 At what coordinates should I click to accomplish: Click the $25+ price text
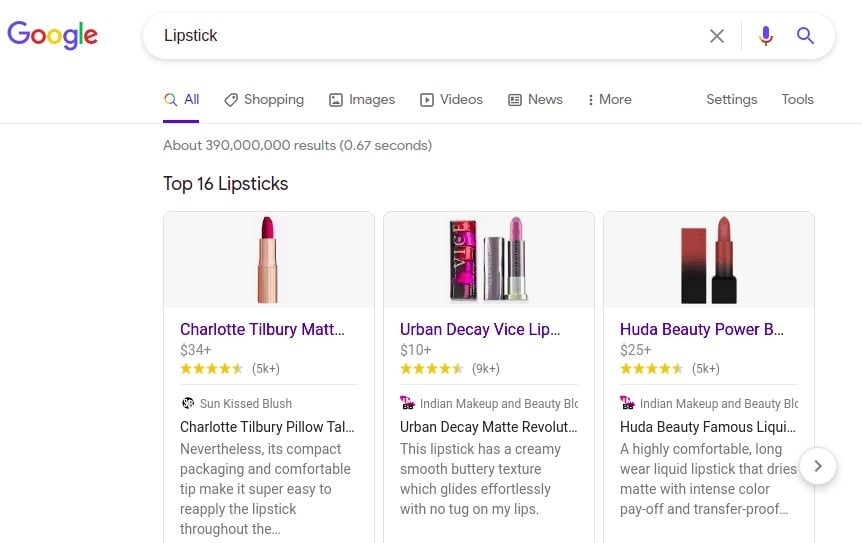[x=635, y=350]
